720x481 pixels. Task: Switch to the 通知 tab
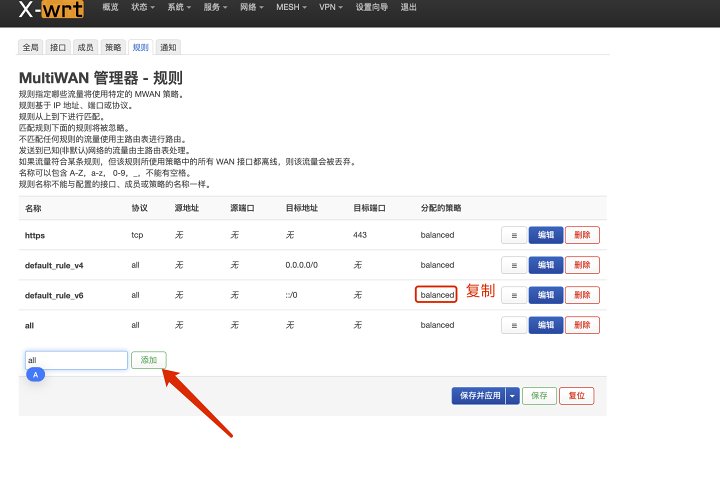[x=168, y=47]
